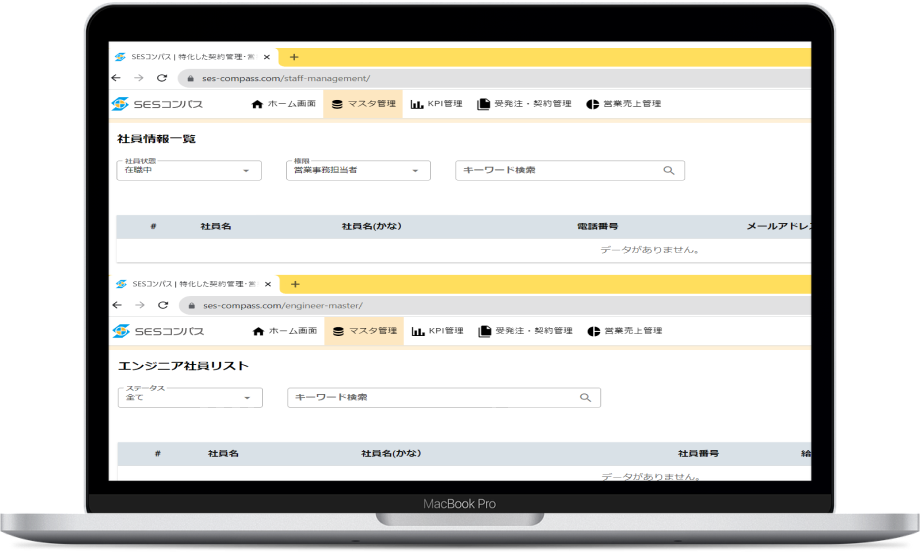Click 社員名(かな) header in エンジニア社員リスト table
Viewport: 920px width, 552px height.
coord(391,453)
